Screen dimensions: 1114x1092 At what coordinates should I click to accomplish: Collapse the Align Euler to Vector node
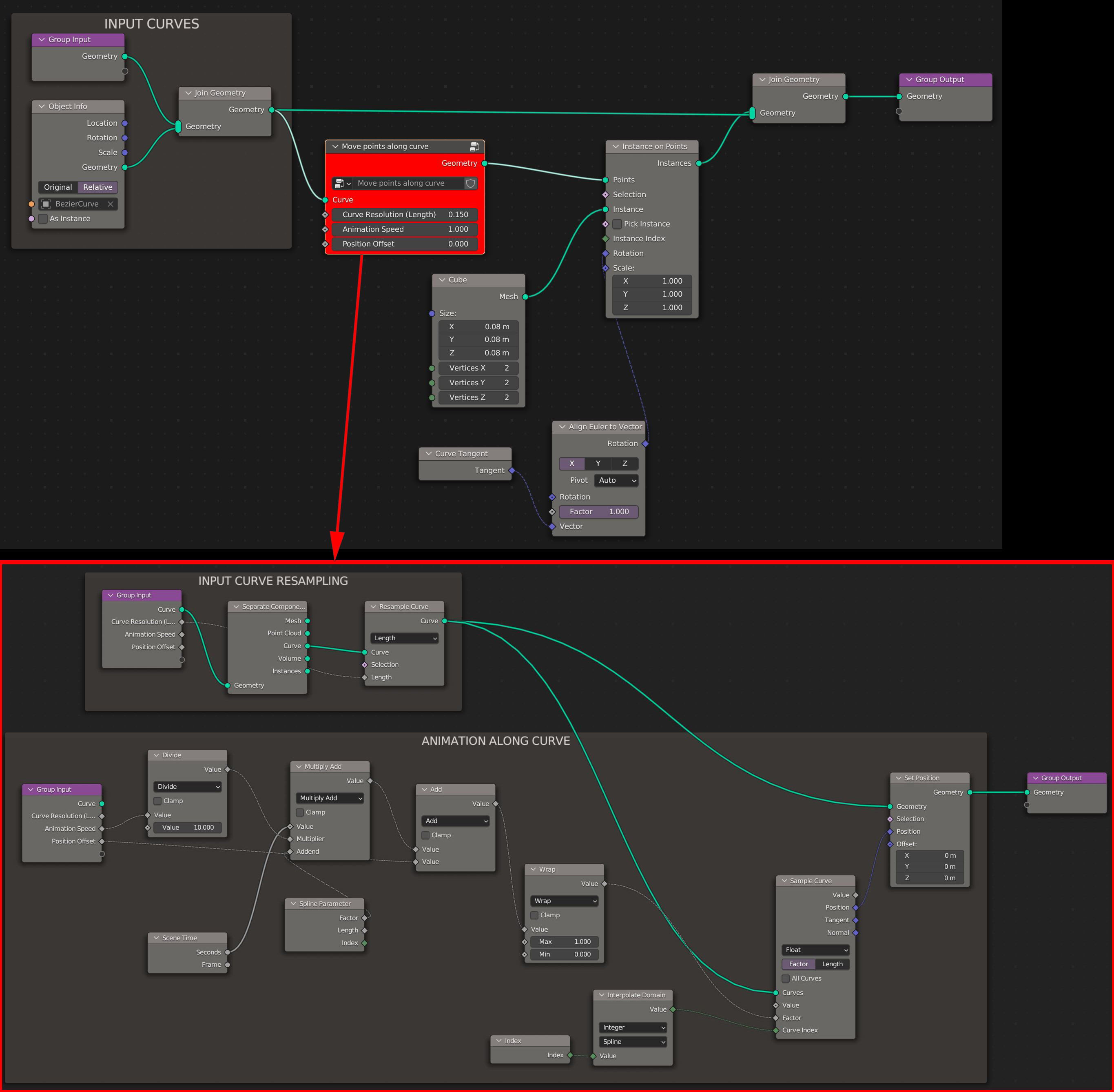point(563,427)
